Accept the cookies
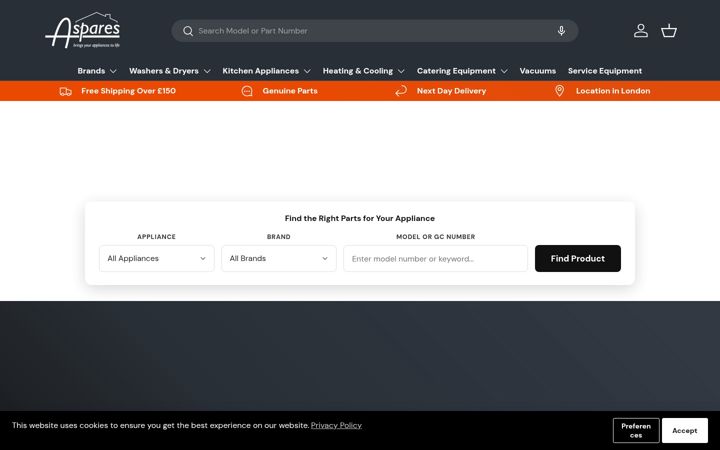The image size is (720, 450). point(685,431)
